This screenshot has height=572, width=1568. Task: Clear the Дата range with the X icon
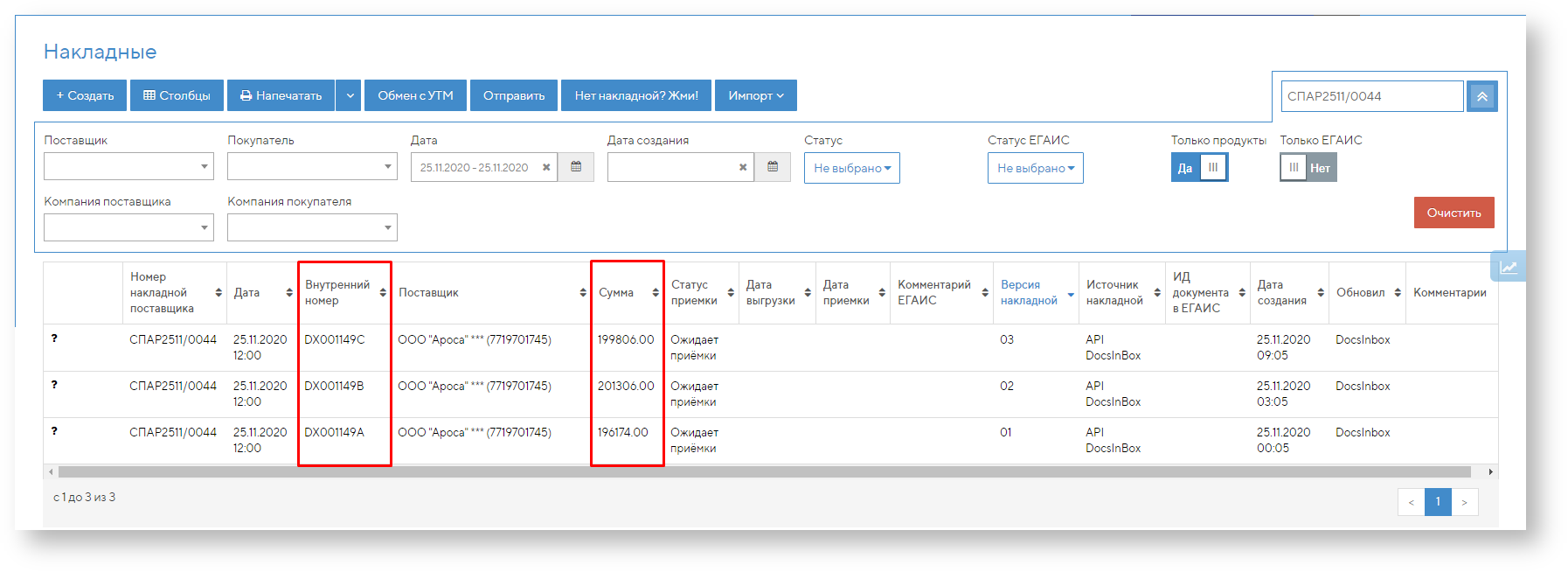pyautogui.click(x=546, y=167)
